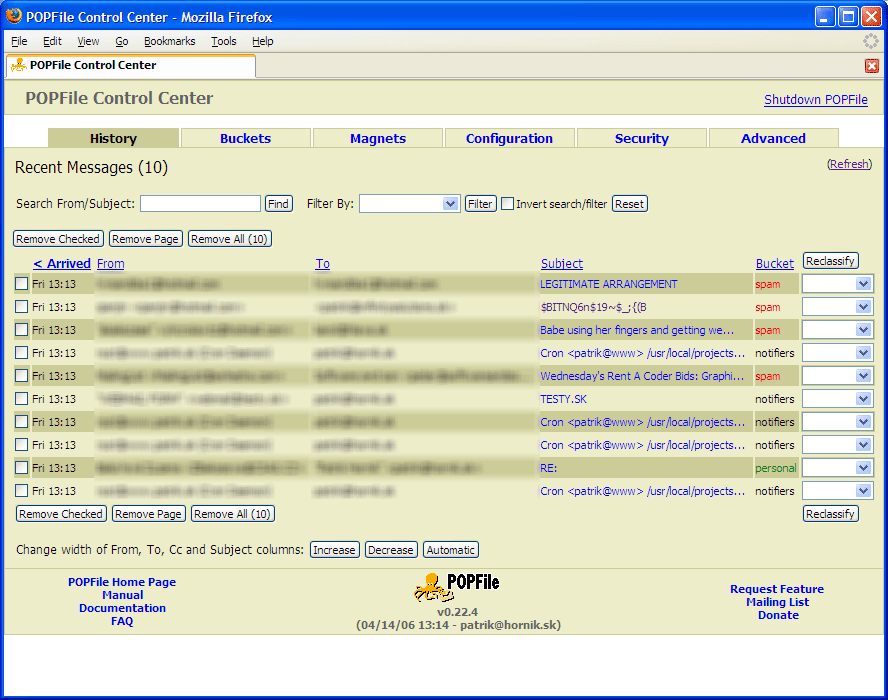
Task: Check the $BITNQ6n$19 message checkbox
Action: pyautogui.click(x=22, y=306)
